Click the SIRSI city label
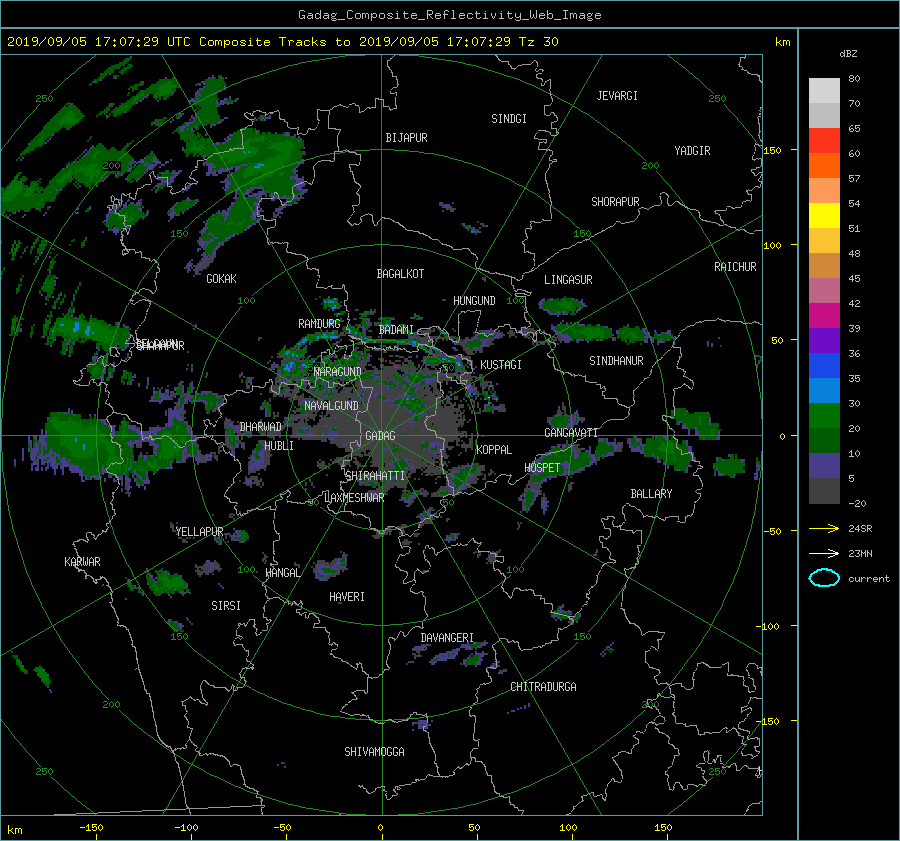 [x=226, y=606]
